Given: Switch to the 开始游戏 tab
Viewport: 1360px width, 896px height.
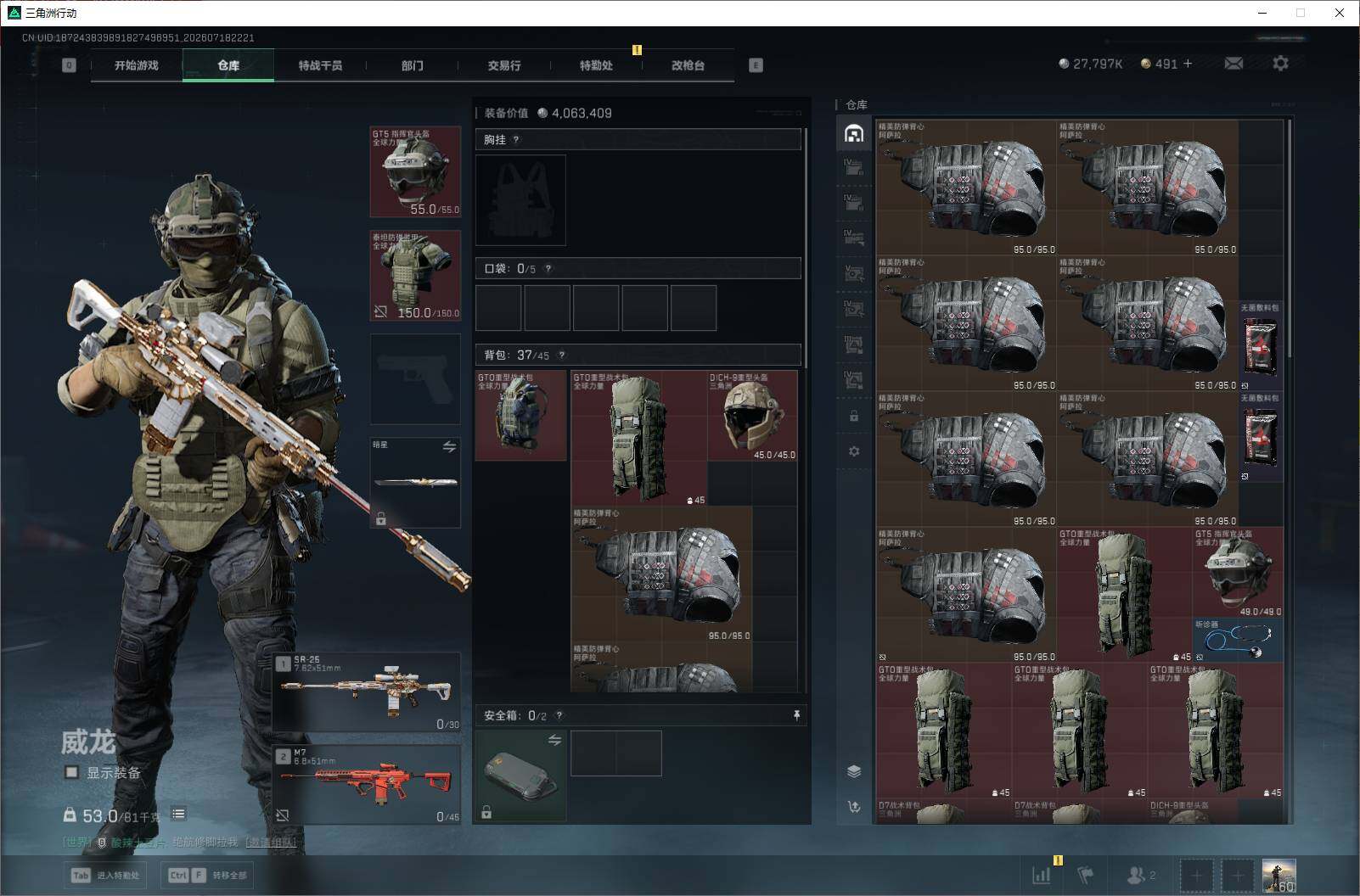Looking at the screenshot, I should click(137, 65).
